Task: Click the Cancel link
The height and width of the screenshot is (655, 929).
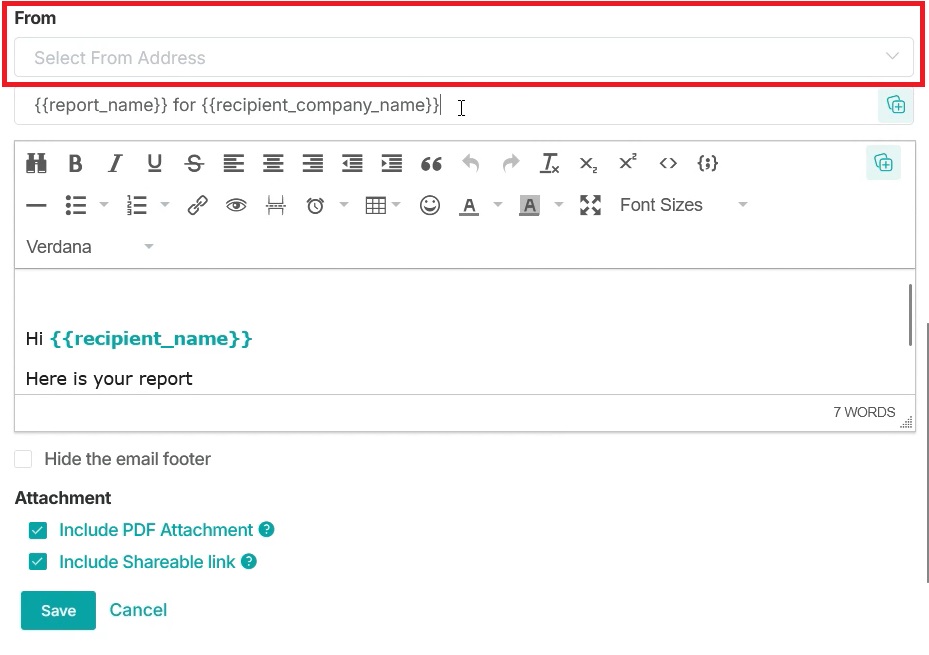Action: pos(138,610)
